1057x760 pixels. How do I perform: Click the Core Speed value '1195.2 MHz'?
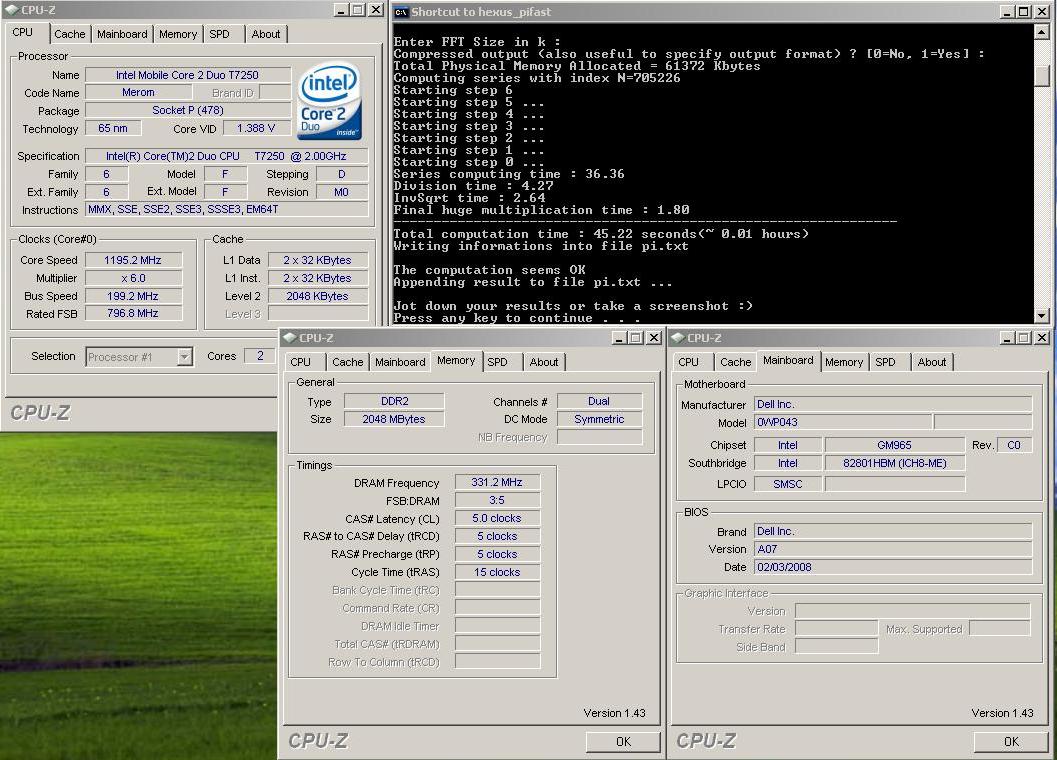pos(133,260)
